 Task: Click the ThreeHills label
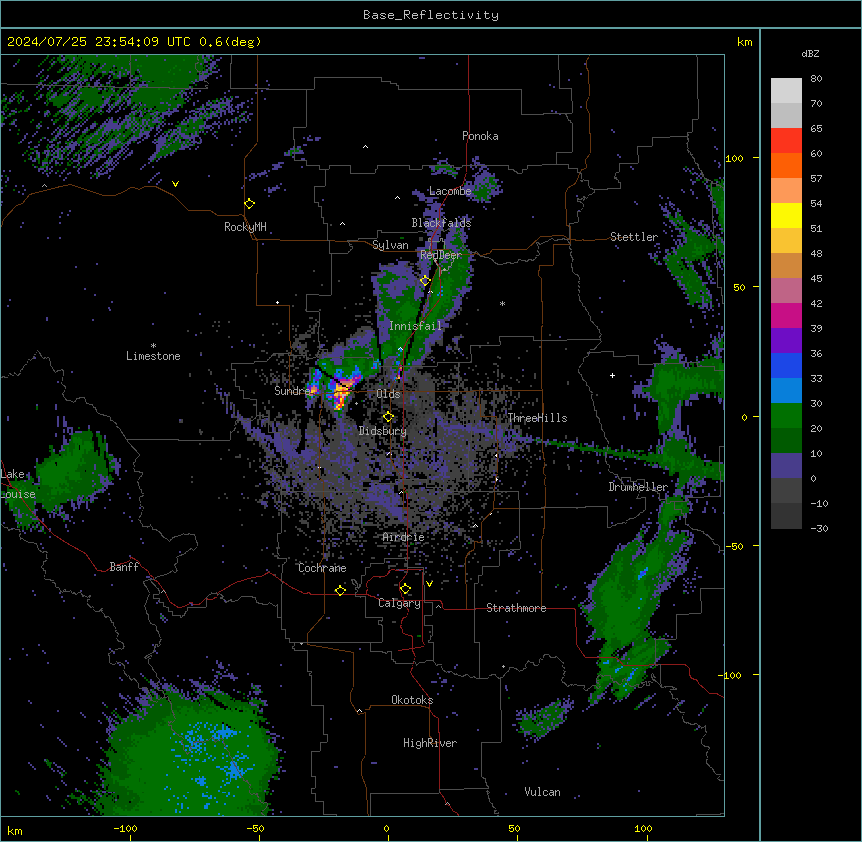(537, 418)
